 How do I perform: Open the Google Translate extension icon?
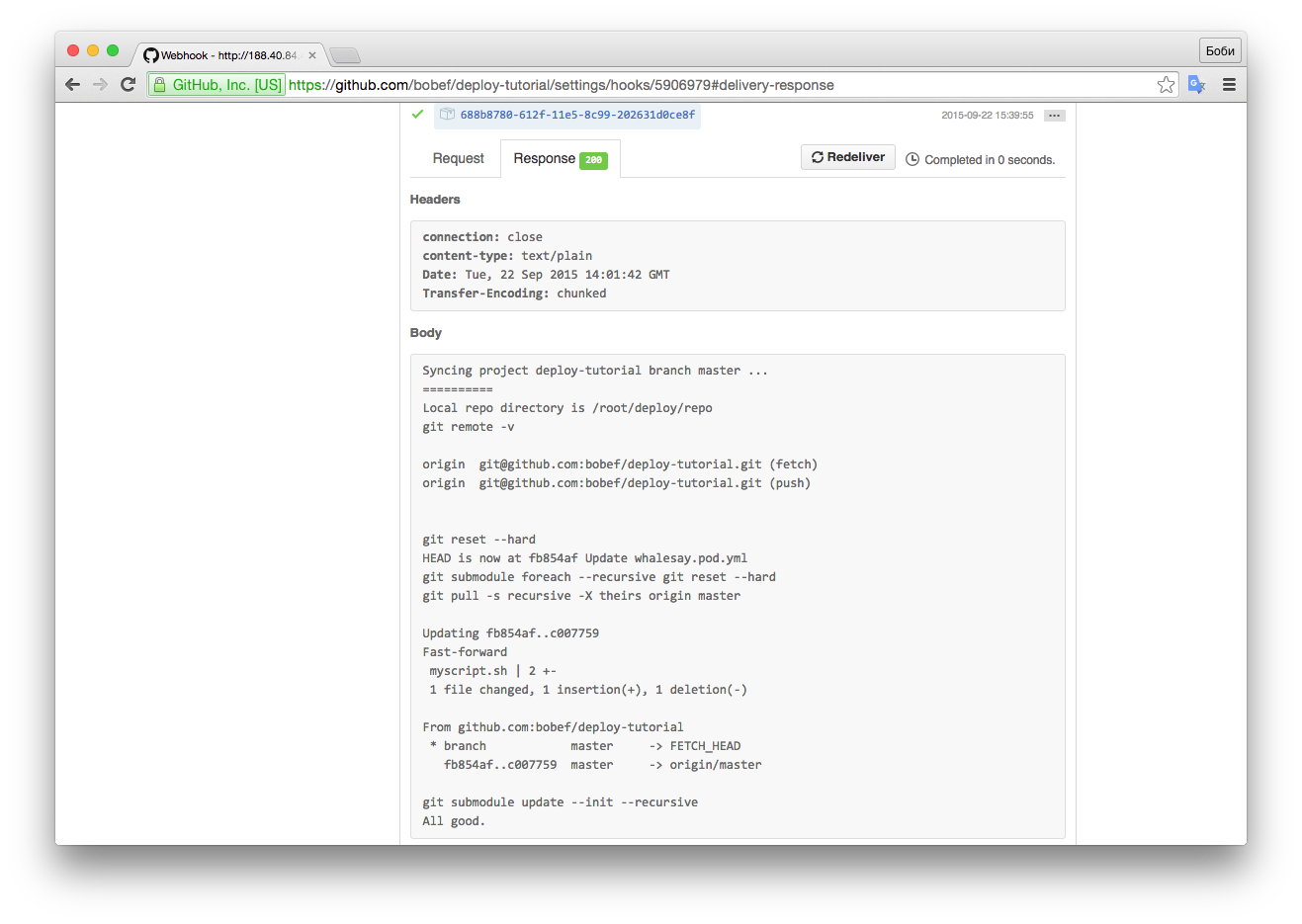(x=1196, y=85)
